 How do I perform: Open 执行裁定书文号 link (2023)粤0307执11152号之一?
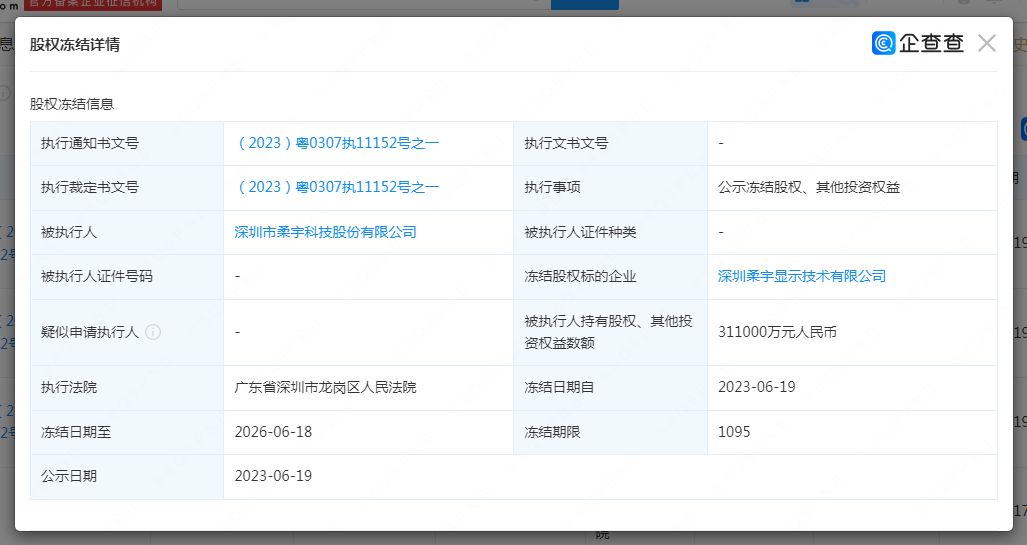point(337,187)
